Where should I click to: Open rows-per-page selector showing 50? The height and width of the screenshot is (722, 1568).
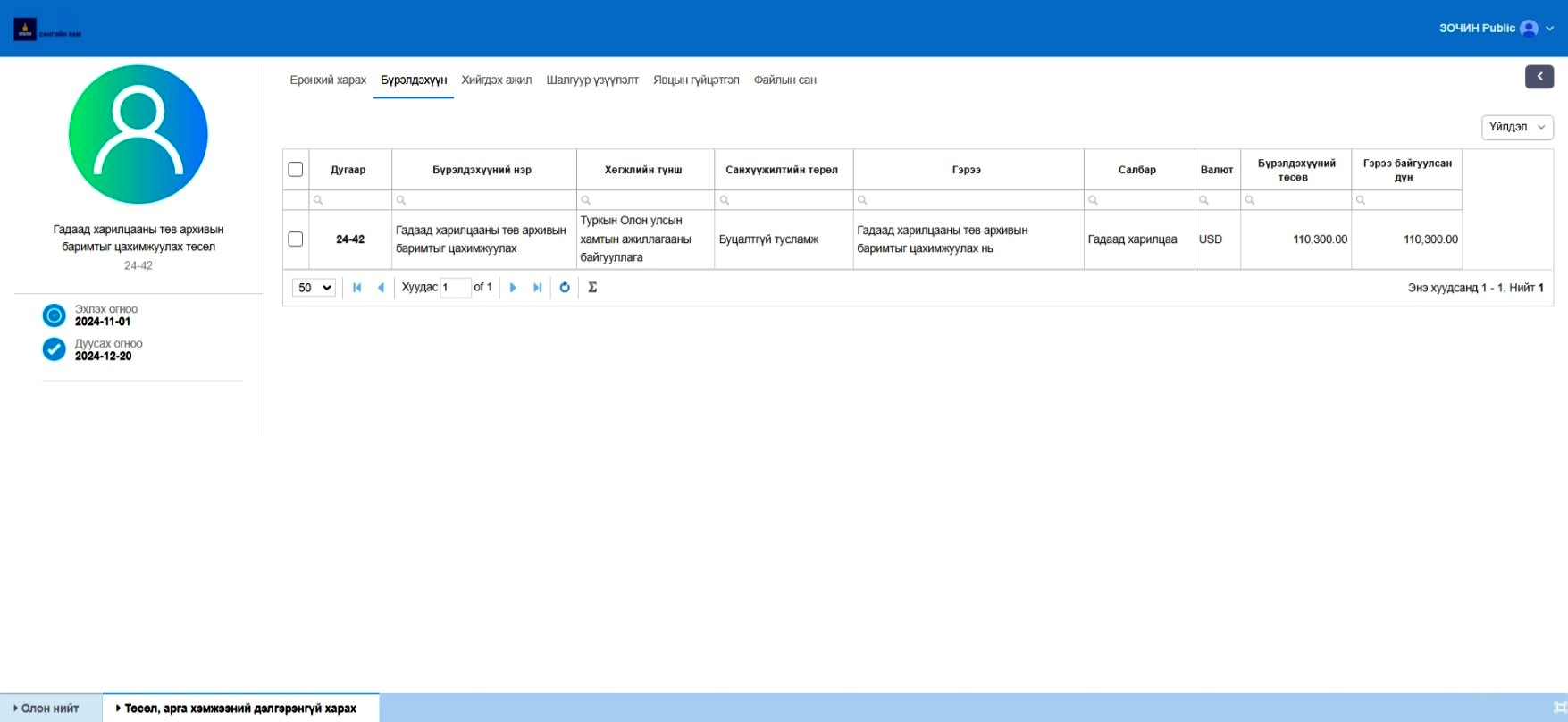click(x=314, y=288)
